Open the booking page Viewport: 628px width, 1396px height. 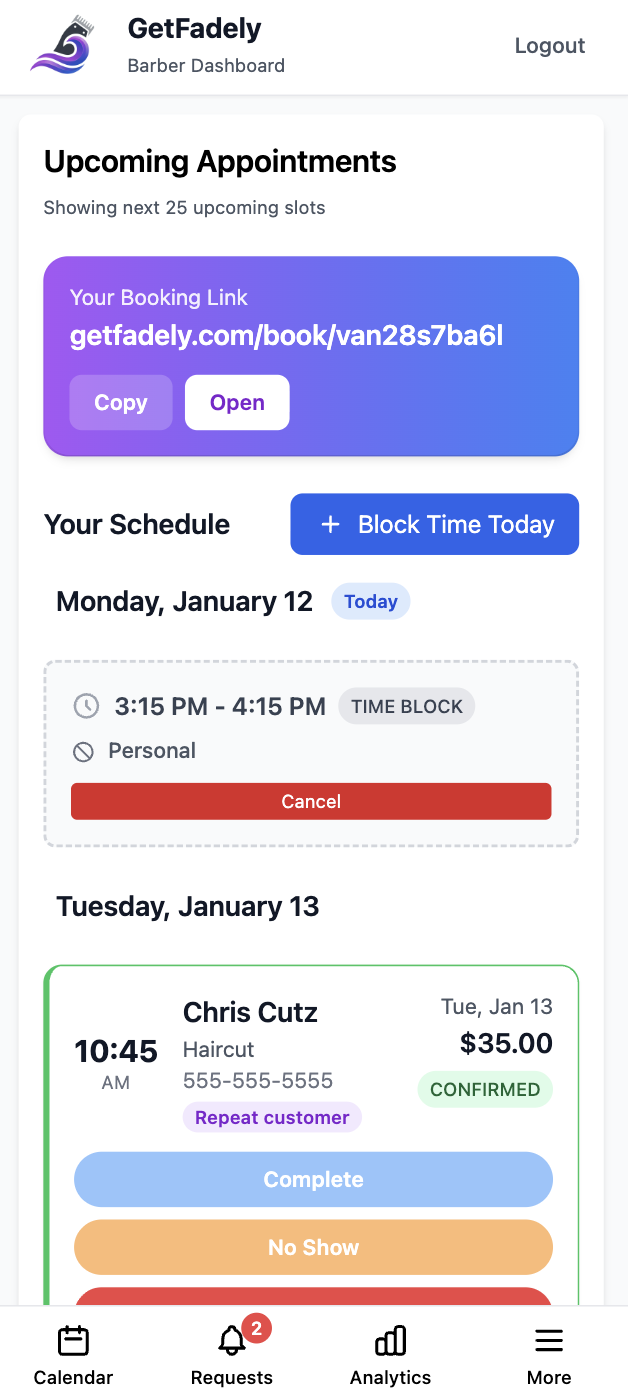(x=237, y=402)
